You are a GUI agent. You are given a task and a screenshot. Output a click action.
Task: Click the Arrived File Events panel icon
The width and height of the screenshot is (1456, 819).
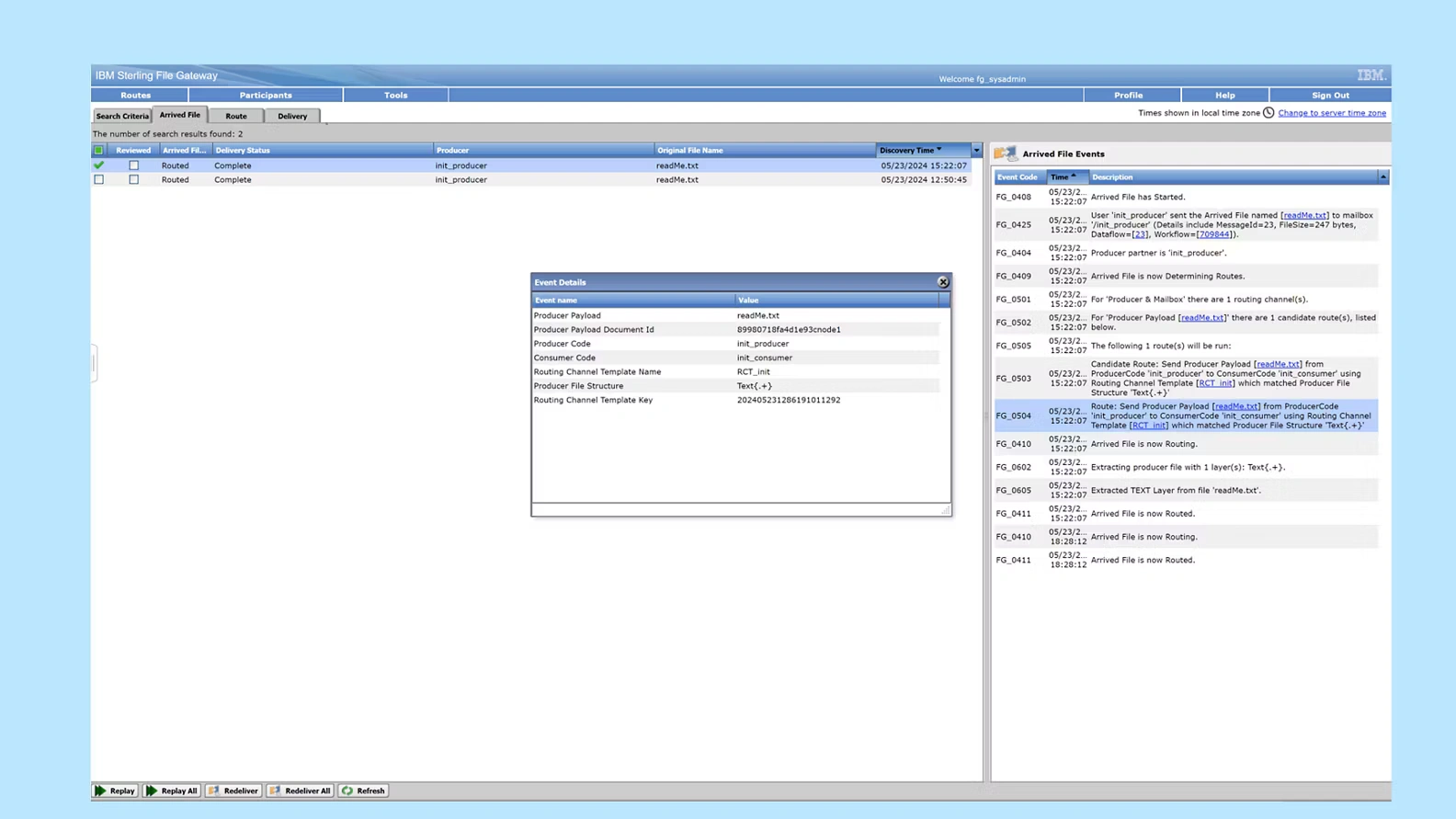(1006, 154)
